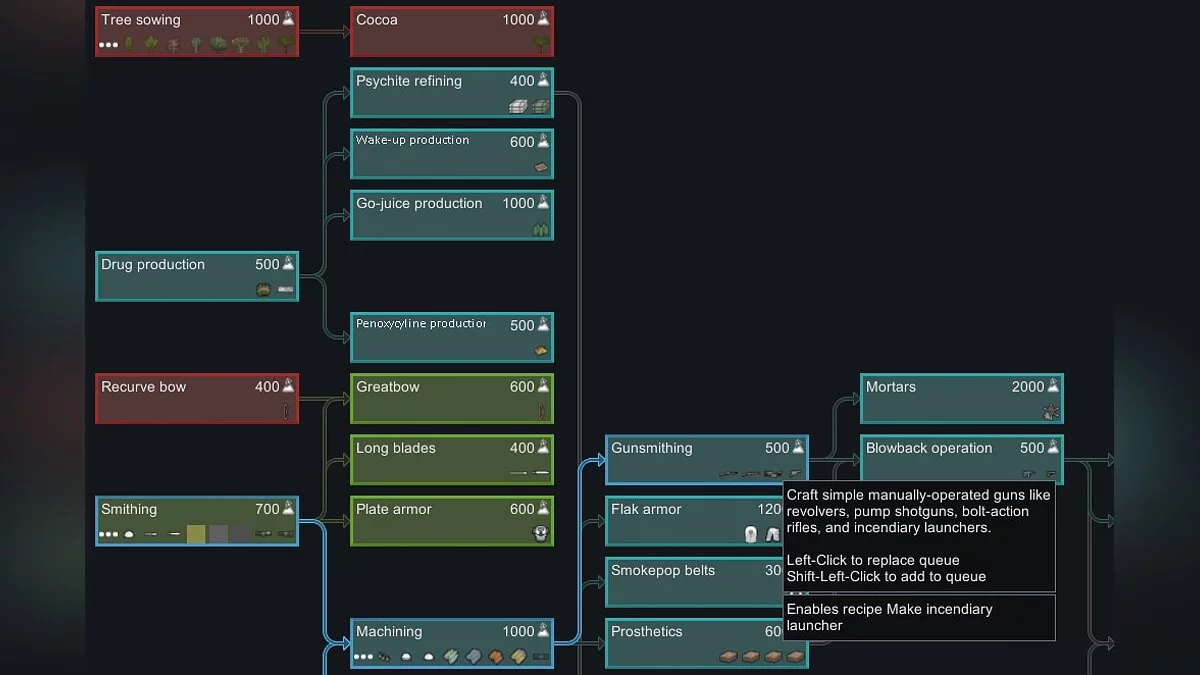1200x675 pixels.
Task: Click the binoculars icon in Machining row
Action: tap(384, 658)
